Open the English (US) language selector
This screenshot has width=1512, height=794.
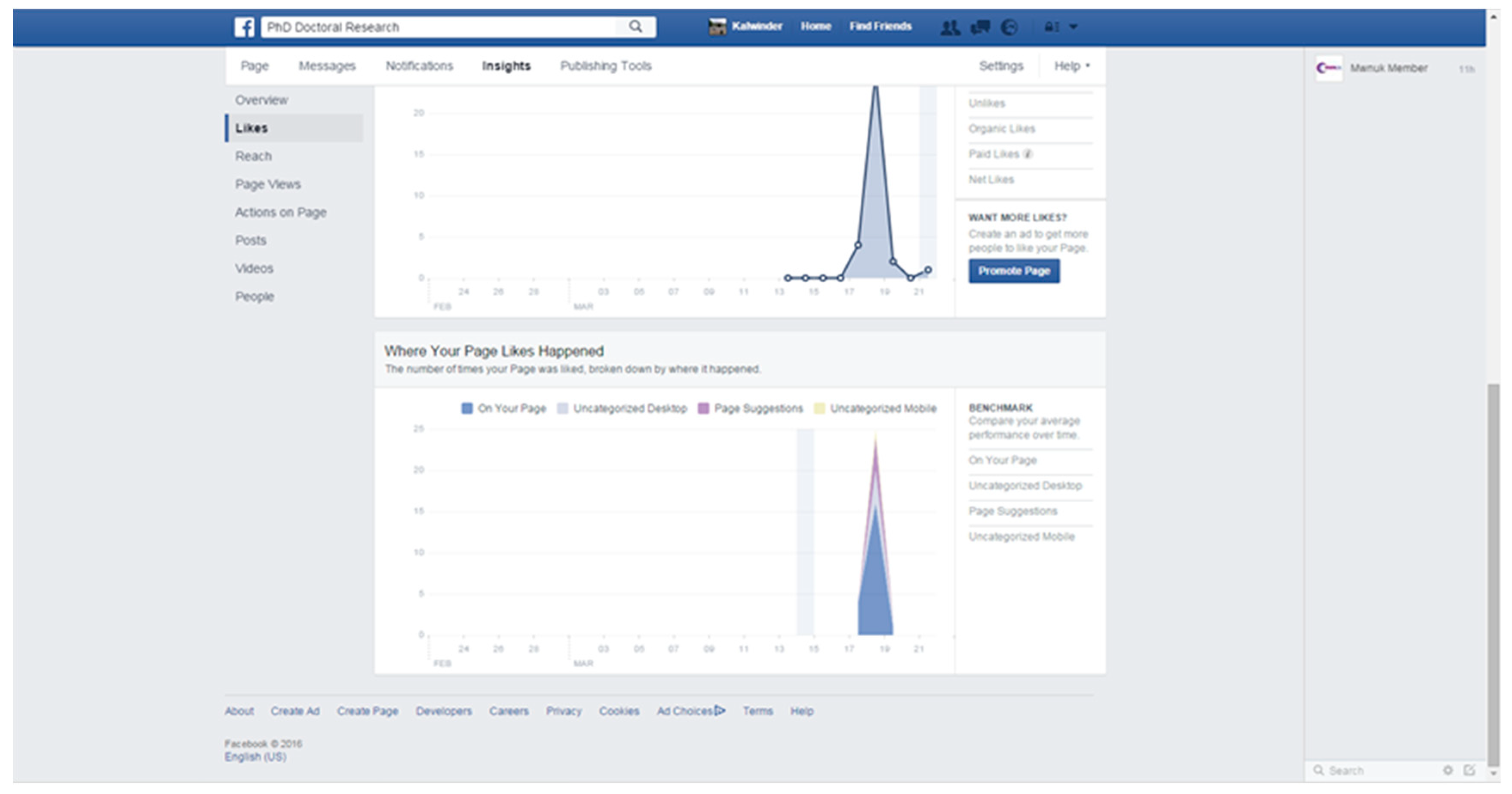tap(255, 757)
